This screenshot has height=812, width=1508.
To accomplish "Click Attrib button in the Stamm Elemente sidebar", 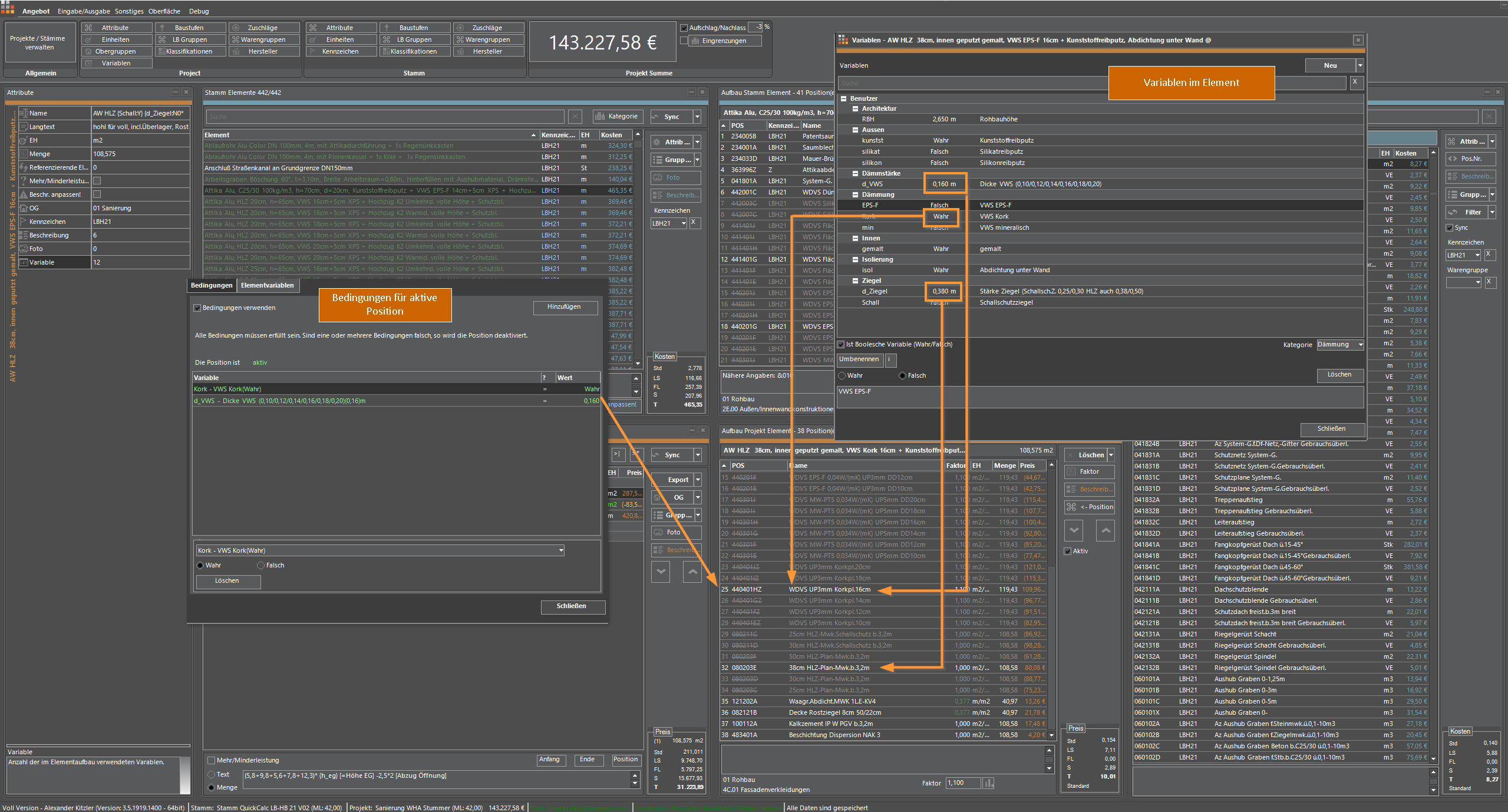I will coord(671,142).
